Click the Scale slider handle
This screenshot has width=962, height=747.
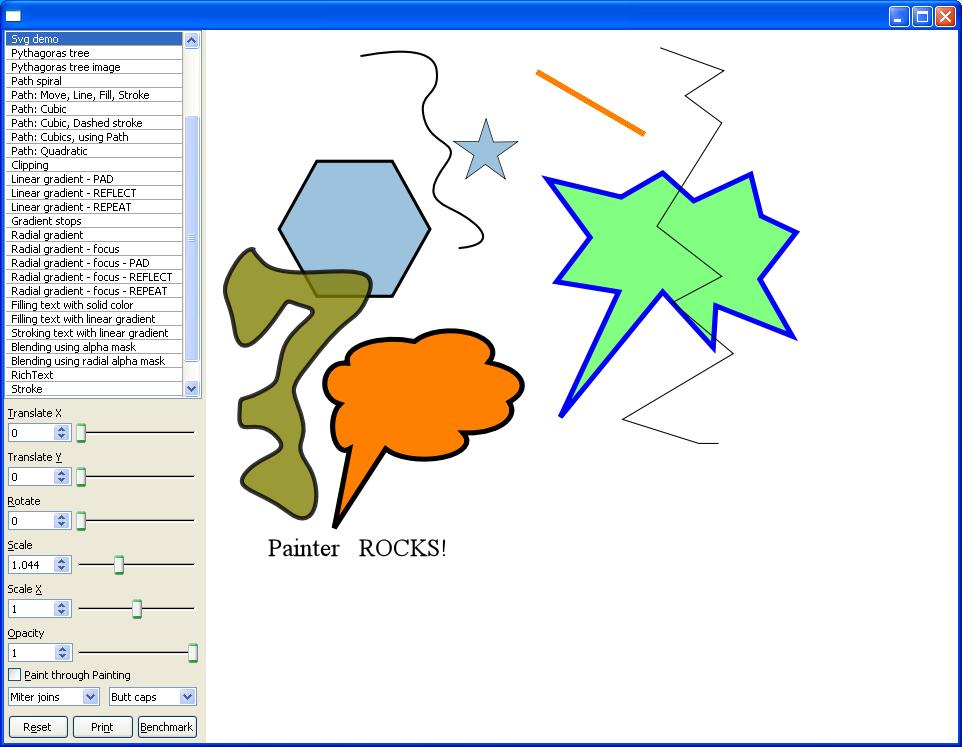pos(119,565)
